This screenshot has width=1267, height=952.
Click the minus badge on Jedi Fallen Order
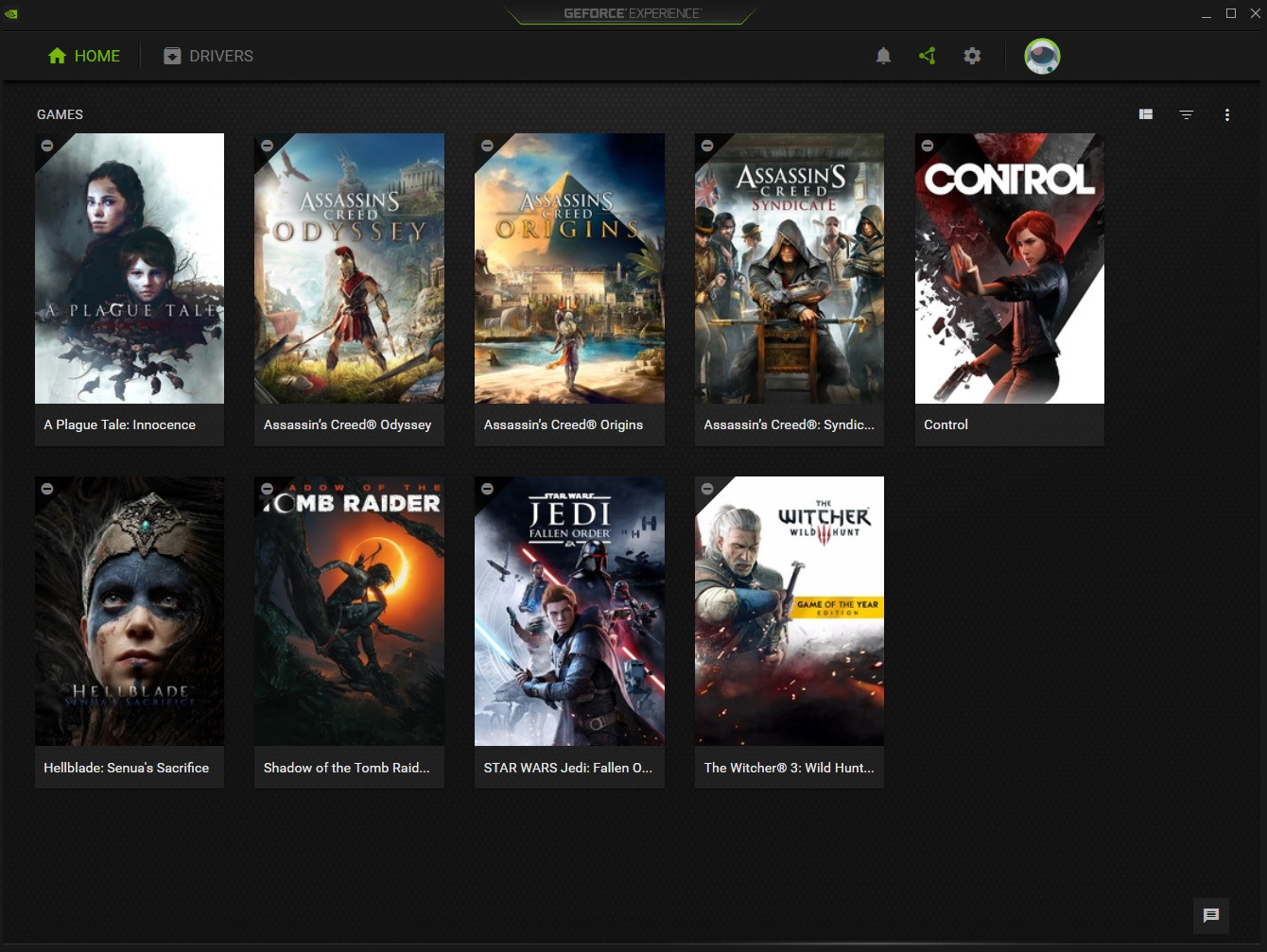pyautogui.click(x=487, y=489)
